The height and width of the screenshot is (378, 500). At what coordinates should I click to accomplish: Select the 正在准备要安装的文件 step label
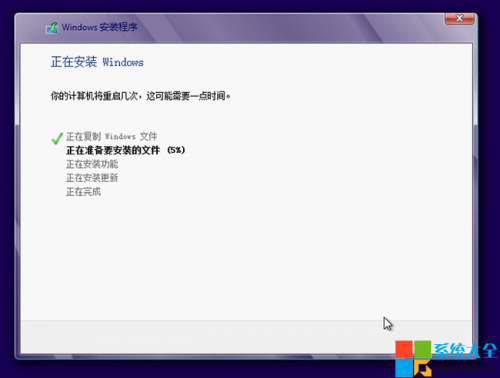coord(113,150)
